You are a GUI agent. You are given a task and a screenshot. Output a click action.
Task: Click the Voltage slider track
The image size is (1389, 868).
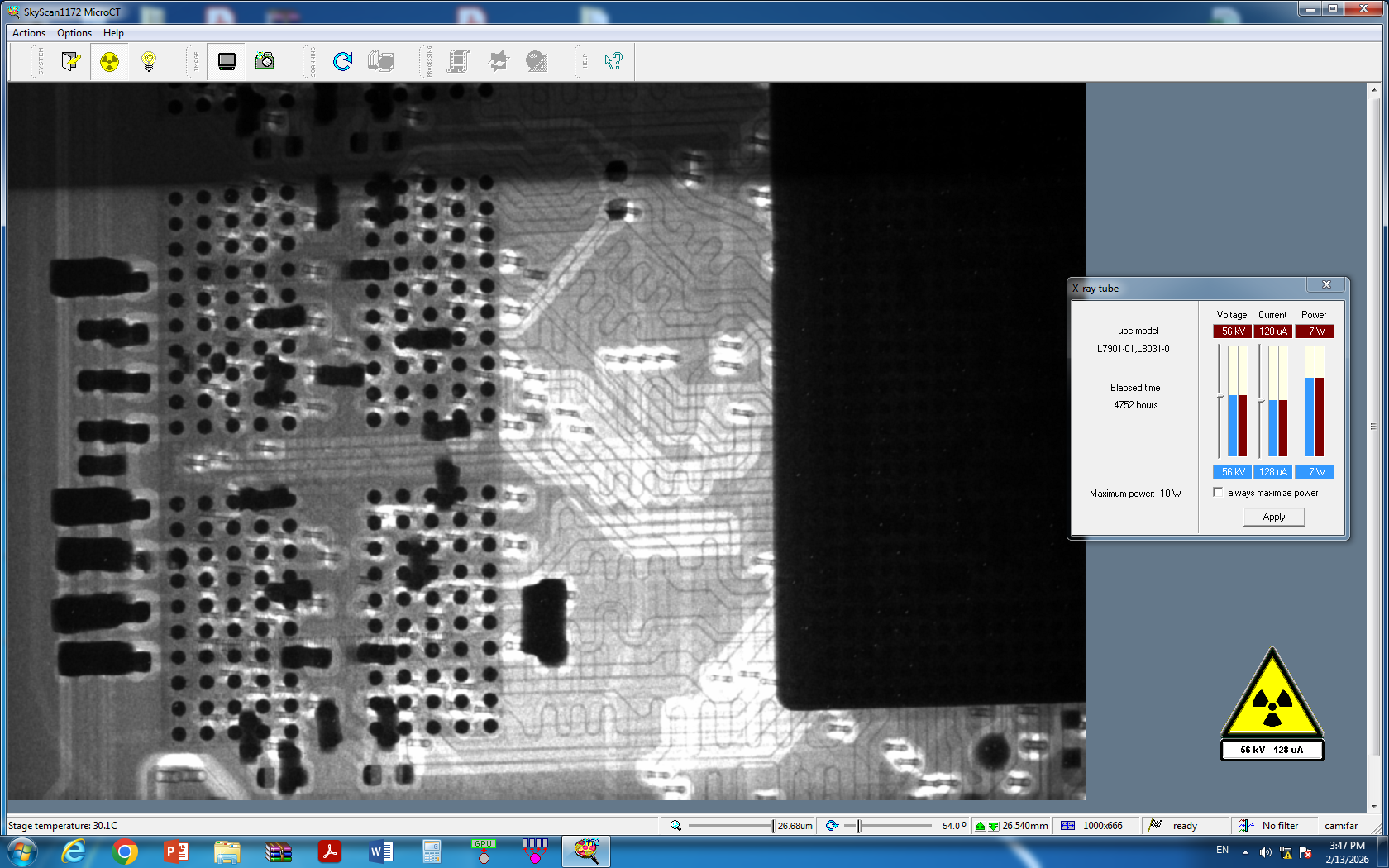(1220, 401)
